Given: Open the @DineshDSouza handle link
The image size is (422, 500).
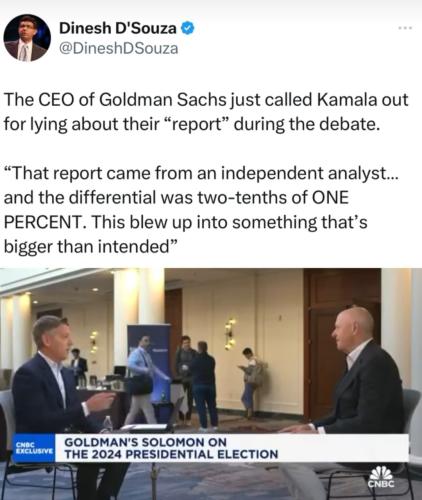Looking at the screenshot, I should click(x=119, y=49).
